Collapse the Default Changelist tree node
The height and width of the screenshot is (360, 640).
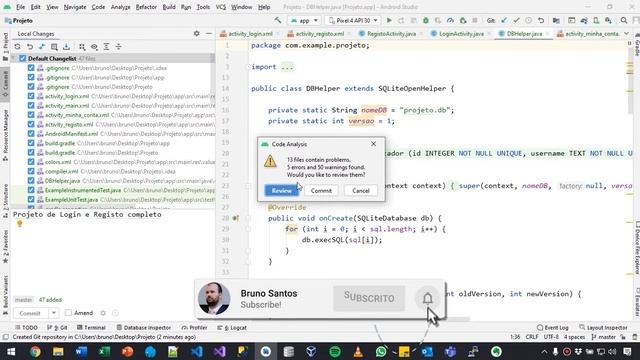tap(15, 58)
